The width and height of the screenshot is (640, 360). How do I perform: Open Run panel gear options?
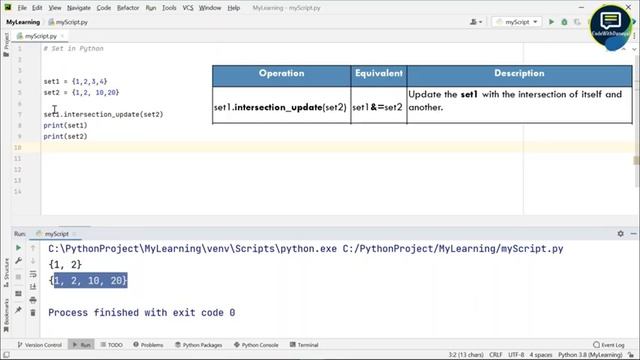620,233
